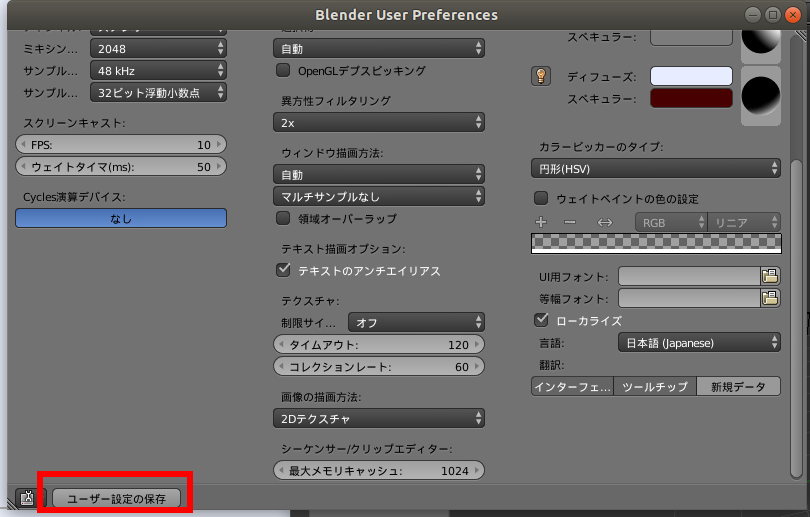The width and height of the screenshot is (810, 517).
Task: Click the weight paint color ramp bar
Action: coord(656,243)
